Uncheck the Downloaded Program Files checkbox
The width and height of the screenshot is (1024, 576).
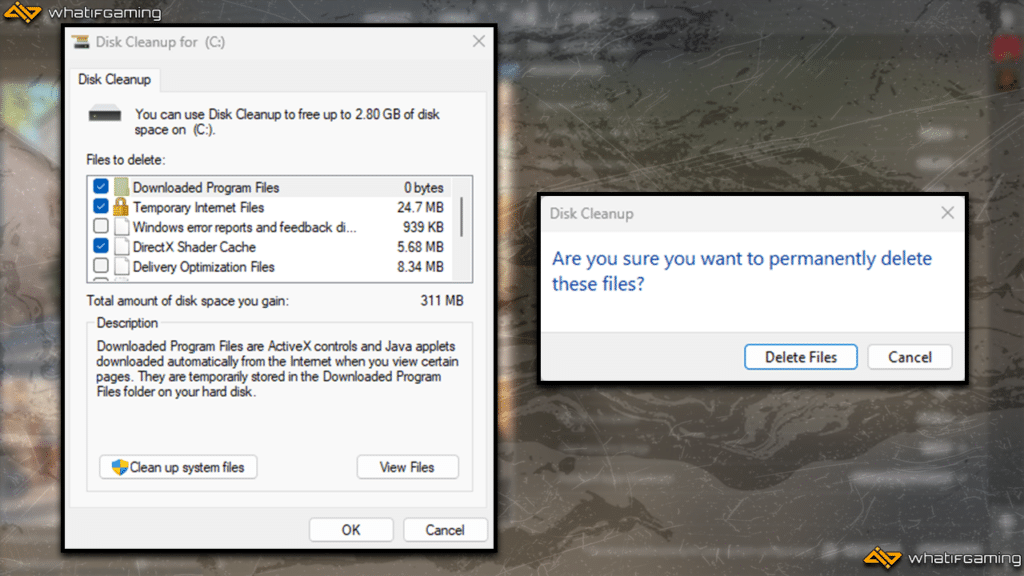101,187
